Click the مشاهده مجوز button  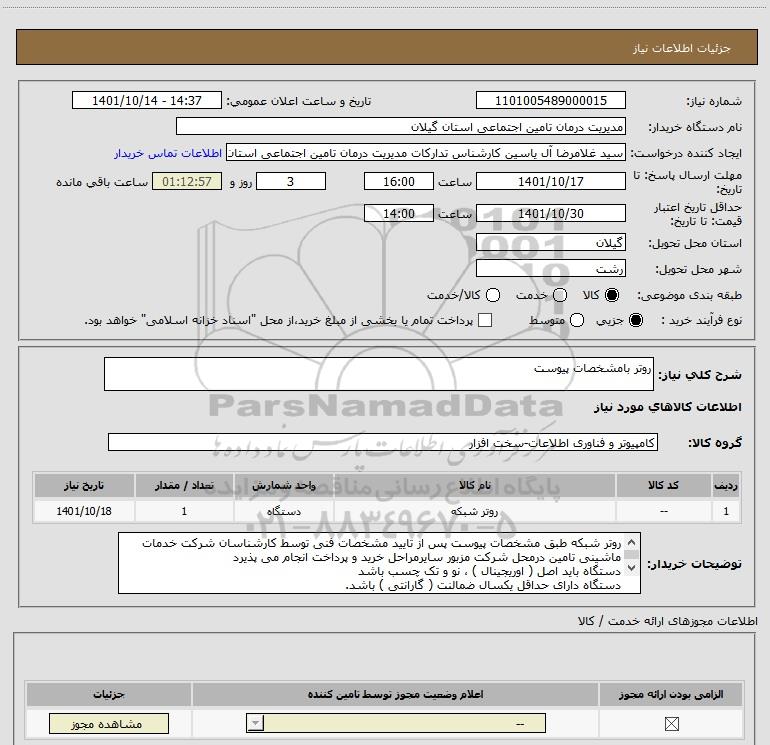click(x=109, y=724)
